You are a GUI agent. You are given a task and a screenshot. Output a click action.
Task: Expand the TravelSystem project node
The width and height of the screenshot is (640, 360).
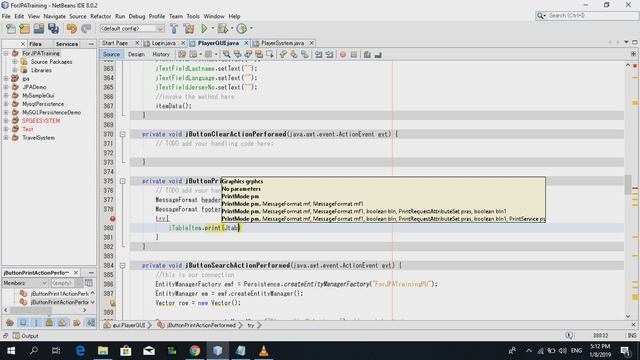point(6,138)
